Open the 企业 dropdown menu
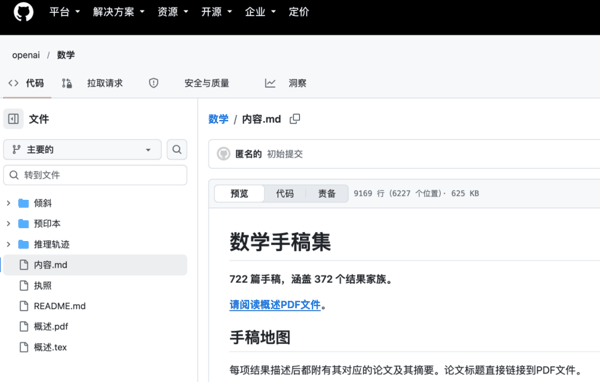The image size is (600, 382). pos(260,12)
